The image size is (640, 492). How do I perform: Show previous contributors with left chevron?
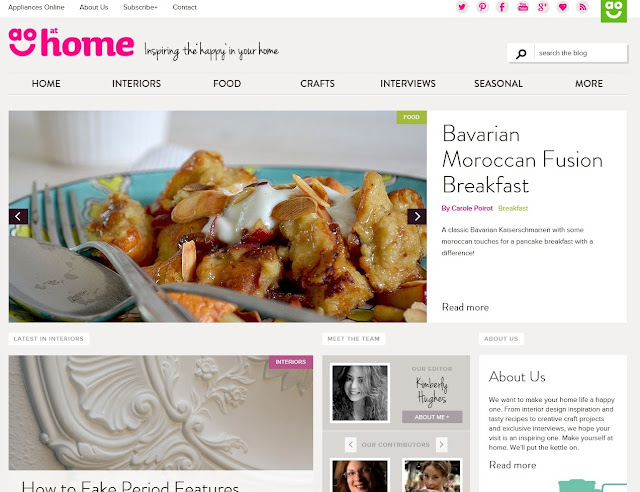pos(351,444)
